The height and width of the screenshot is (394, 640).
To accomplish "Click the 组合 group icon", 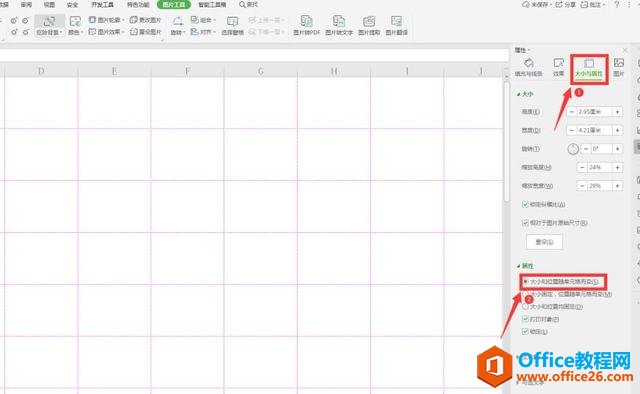I will (195, 20).
